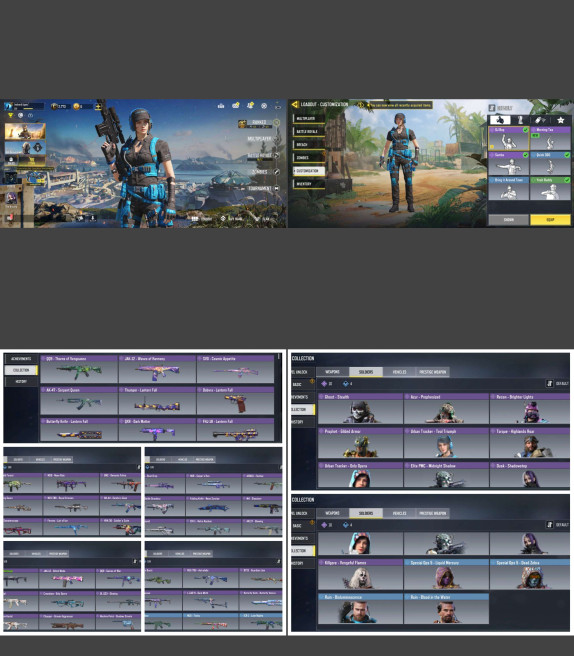Select the Bring It Around Town emote
This screenshot has width=574, height=656.
pos(509,188)
